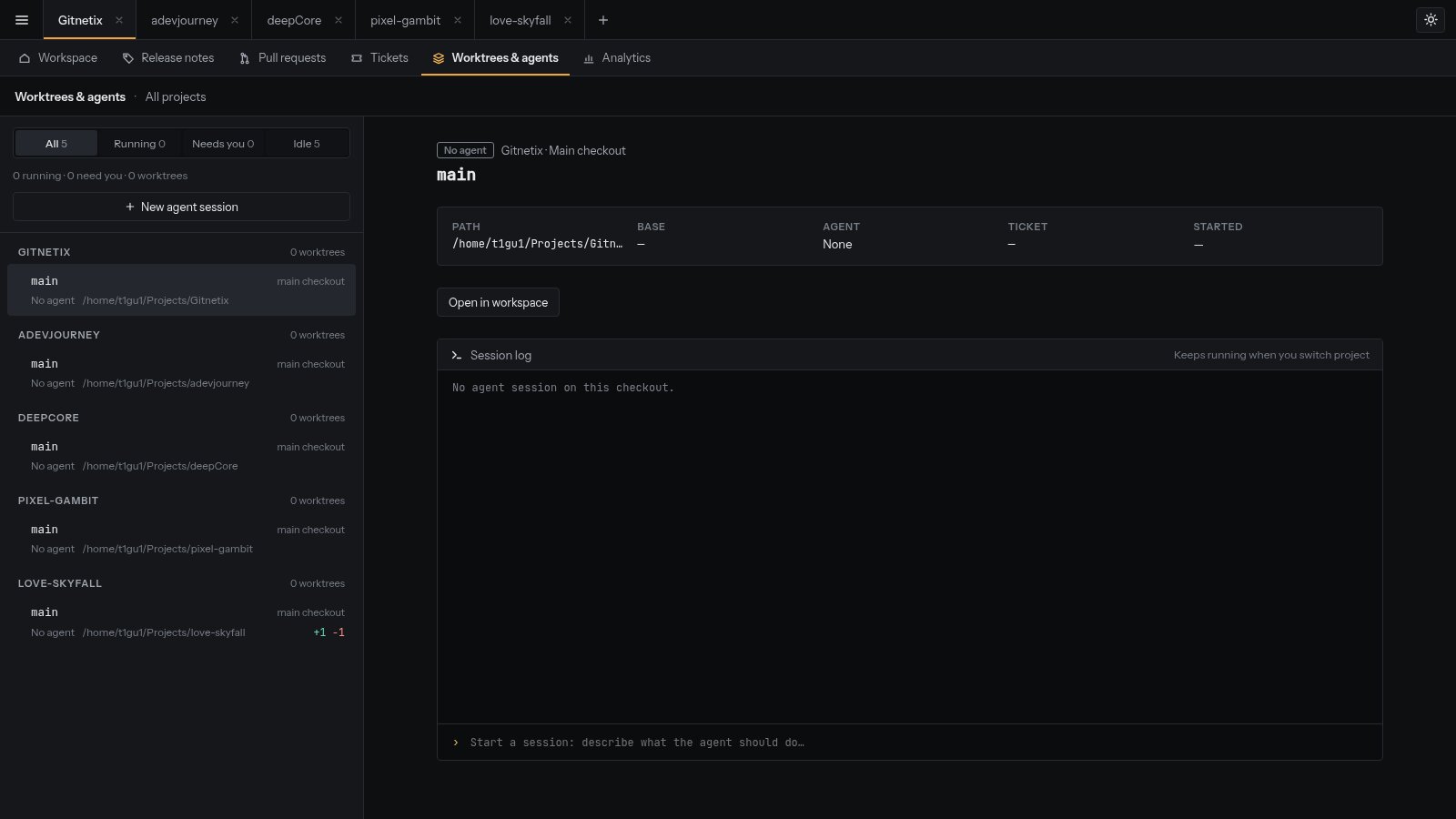1456x819 pixels.
Task: Add a new project tab with plus
Action: click(602, 20)
